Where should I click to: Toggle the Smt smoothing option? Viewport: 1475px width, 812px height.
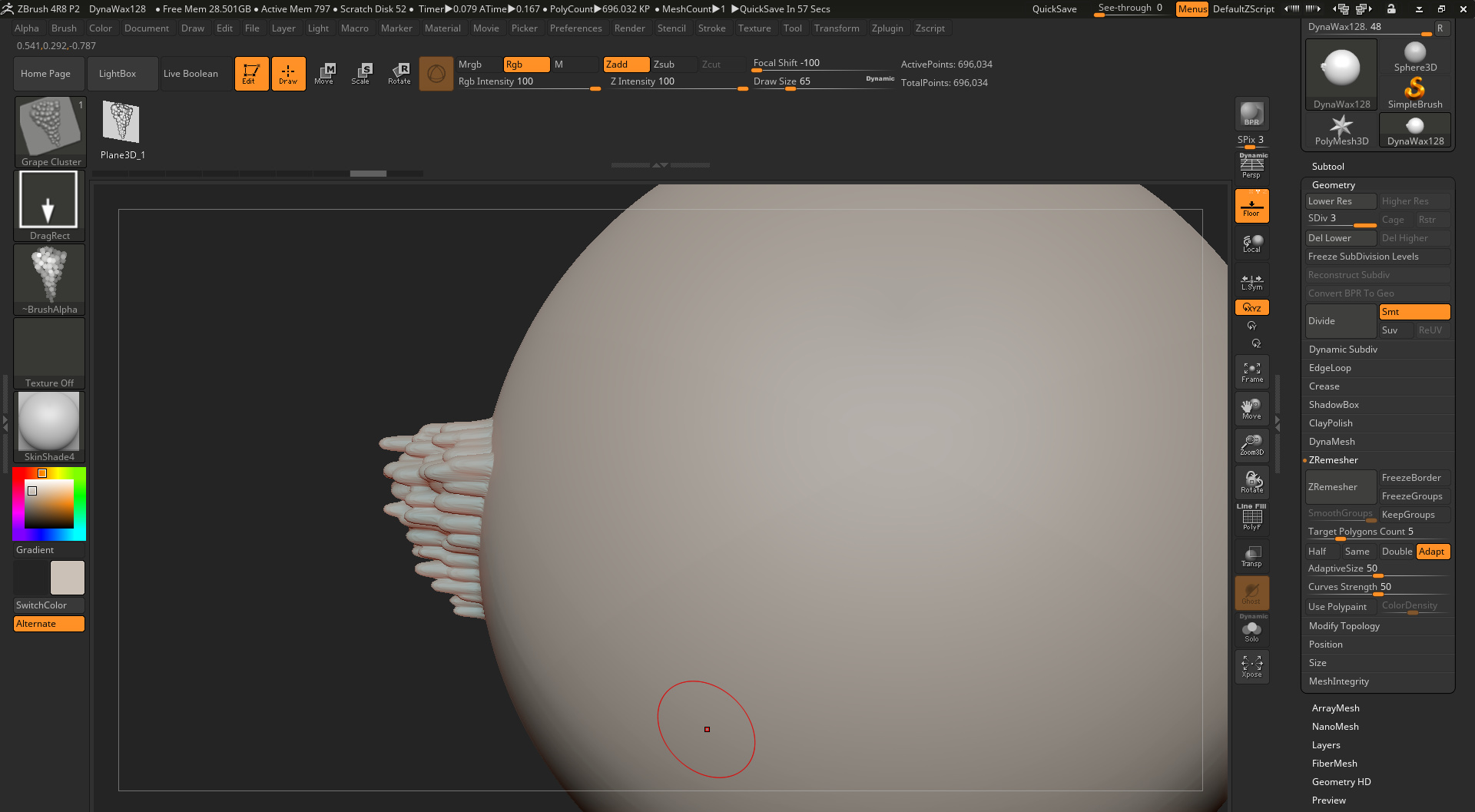tap(1414, 312)
